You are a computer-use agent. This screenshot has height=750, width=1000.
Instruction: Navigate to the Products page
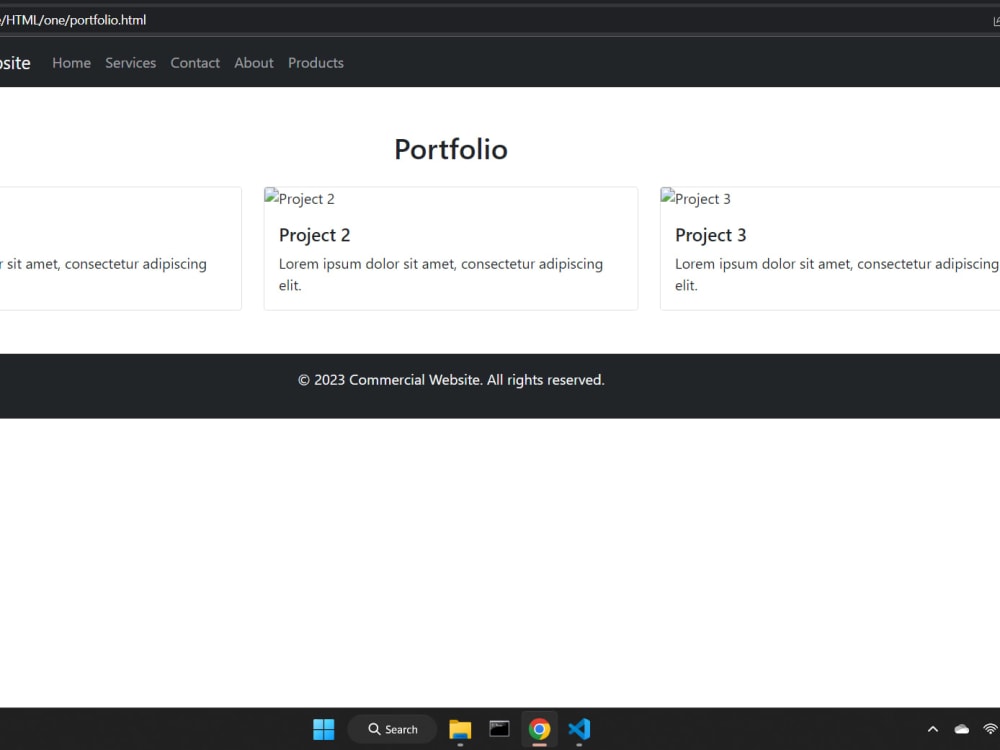tap(315, 63)
